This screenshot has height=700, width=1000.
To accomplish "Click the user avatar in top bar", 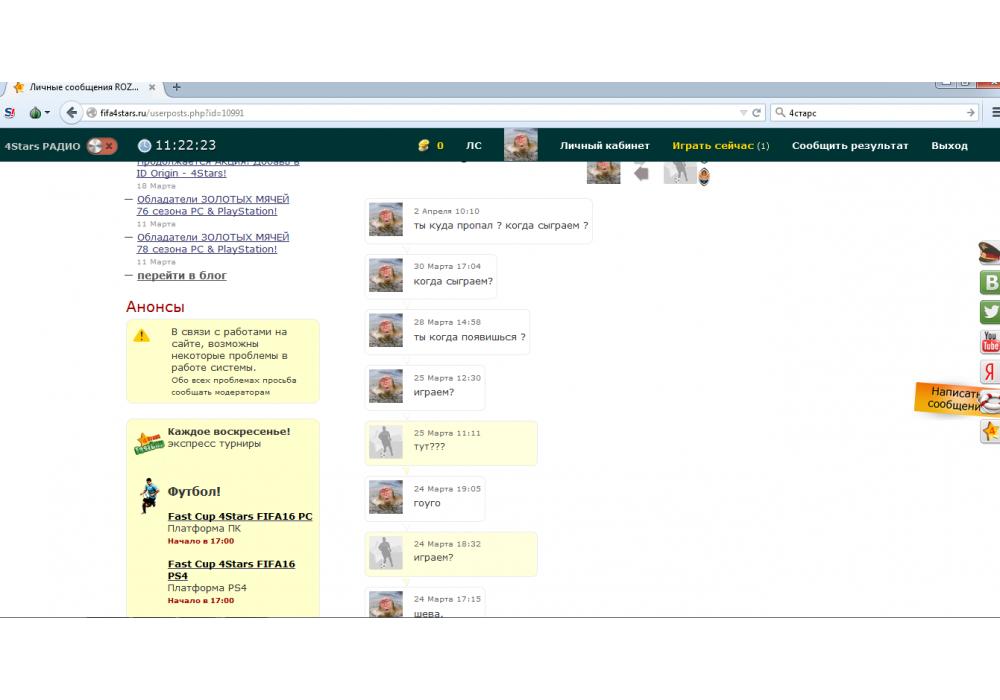I will tap(520, 145).
